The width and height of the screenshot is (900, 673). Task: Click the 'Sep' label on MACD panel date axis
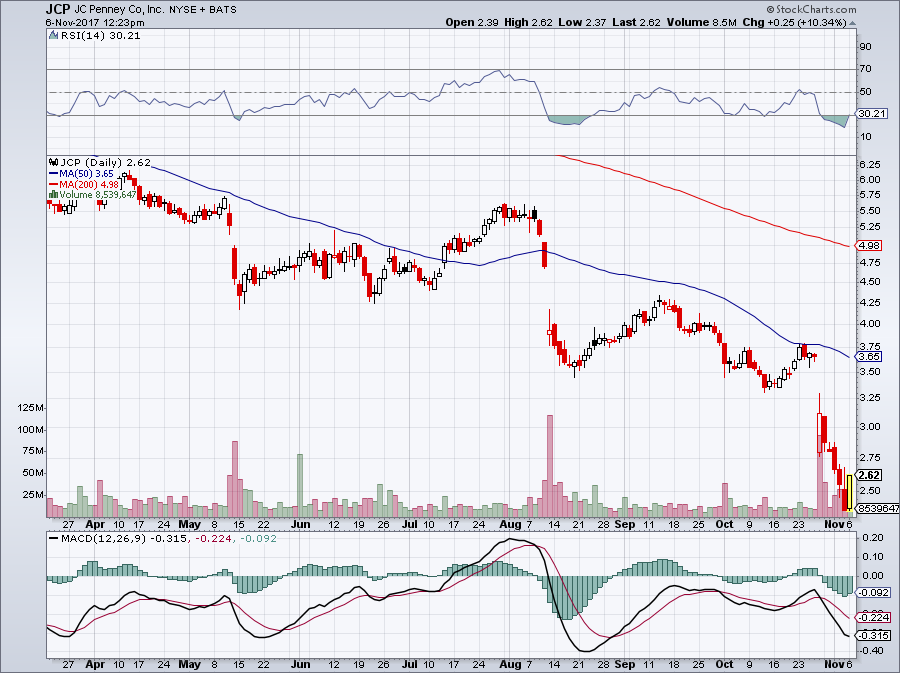tap(624, 664)
